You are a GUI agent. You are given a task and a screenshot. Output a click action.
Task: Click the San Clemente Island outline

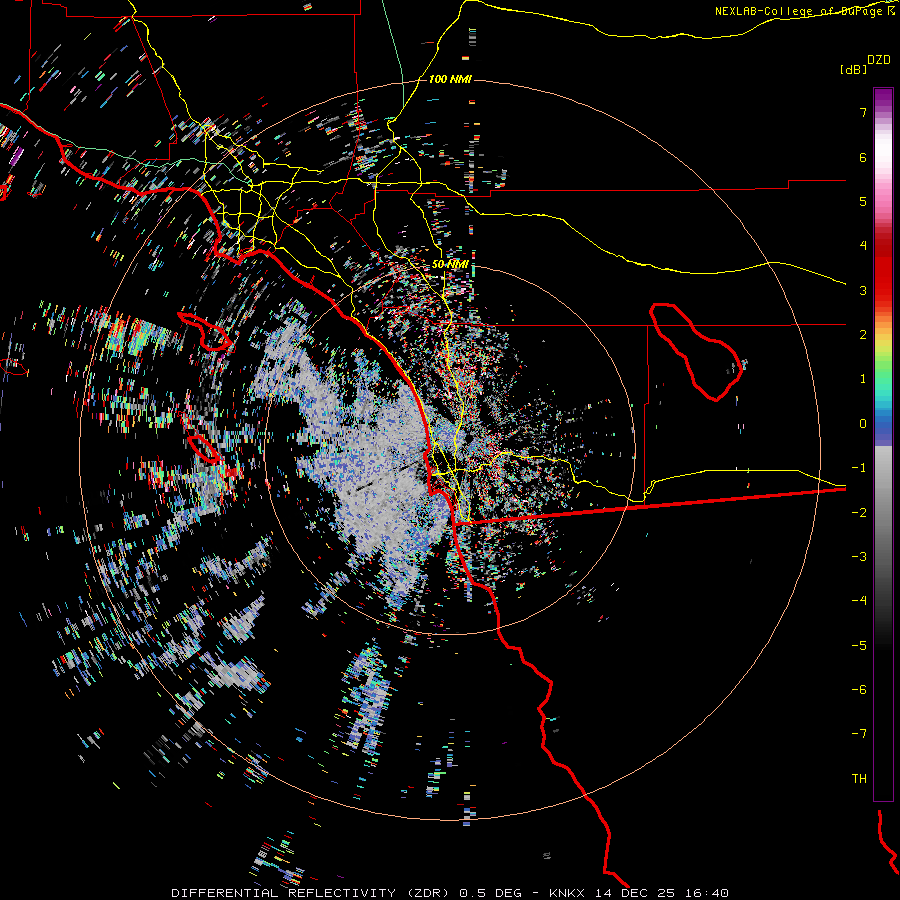[x=203, y=449]
